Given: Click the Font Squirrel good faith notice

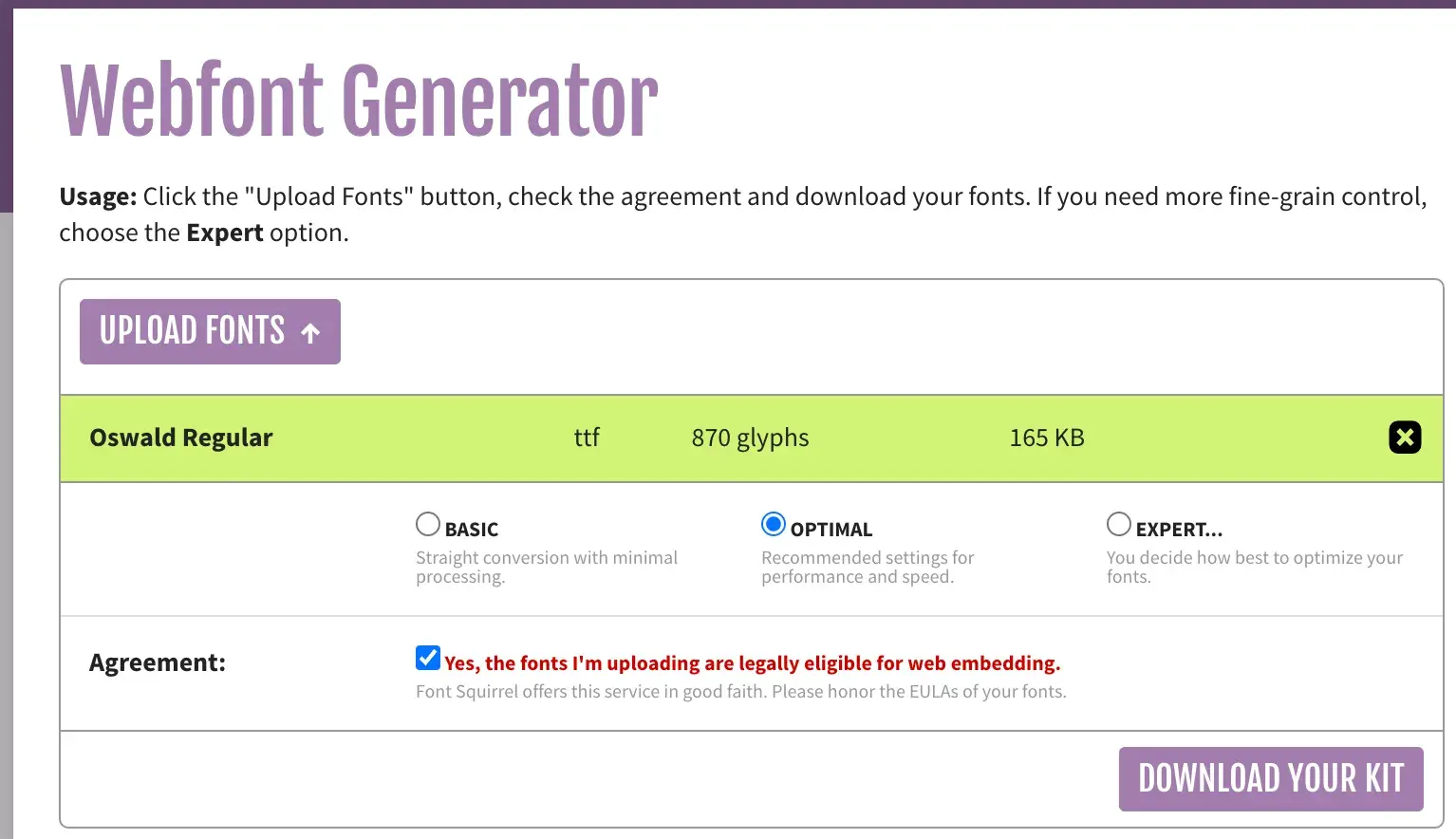Looking at the screenshot, I should pos(741,692).
